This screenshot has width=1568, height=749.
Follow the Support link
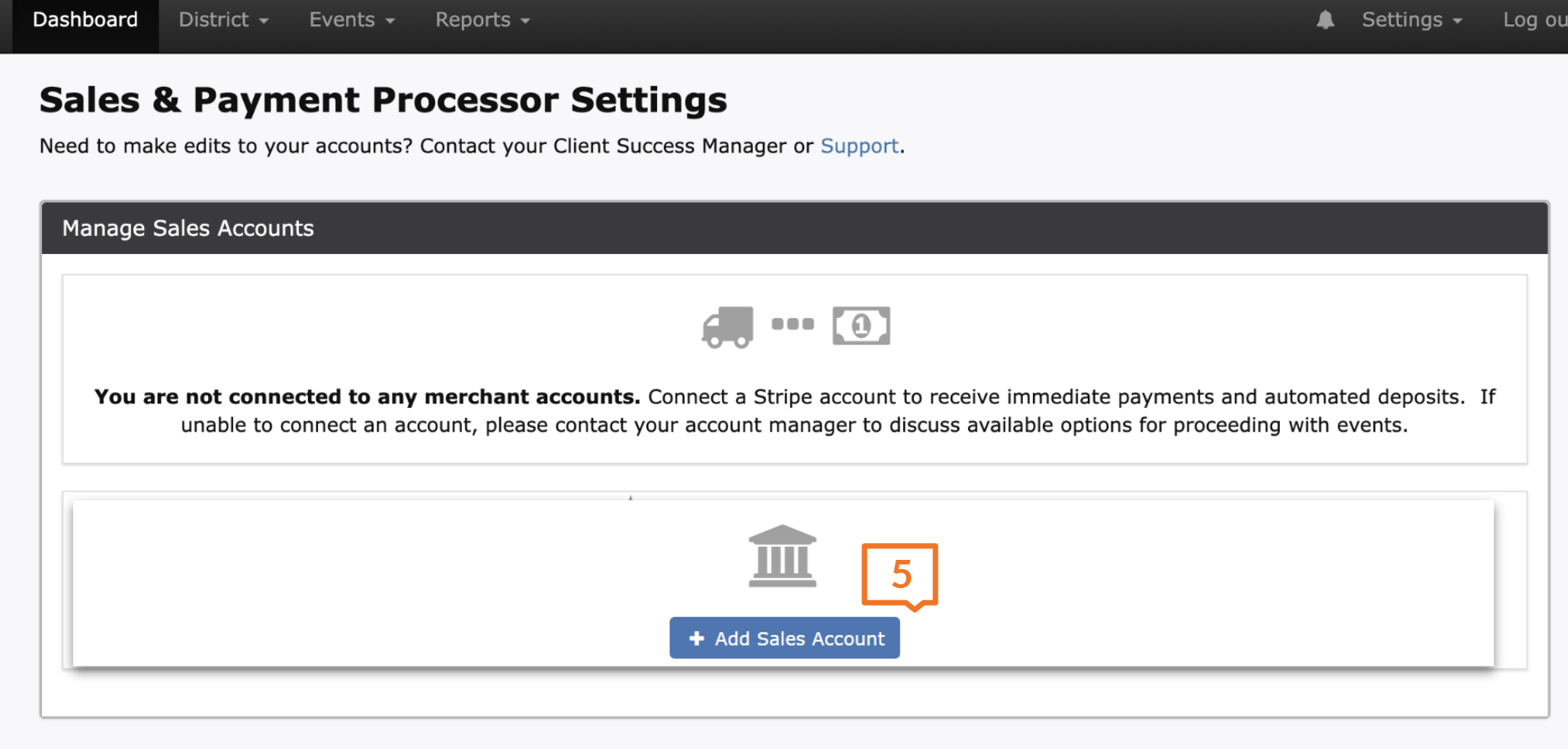click(859, 146)
